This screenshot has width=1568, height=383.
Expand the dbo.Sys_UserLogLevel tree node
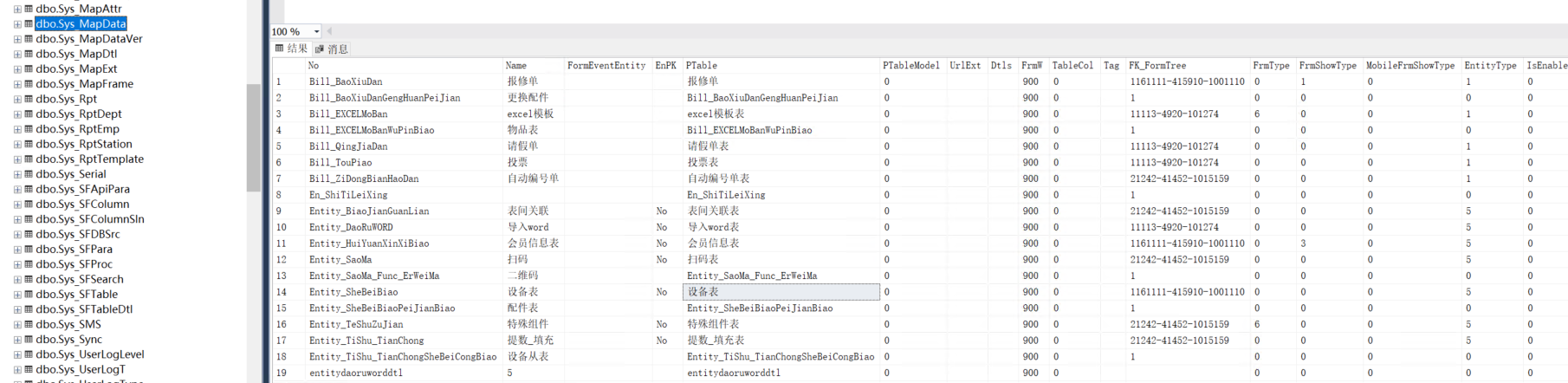pyautogui.click(x=17, y=354)
